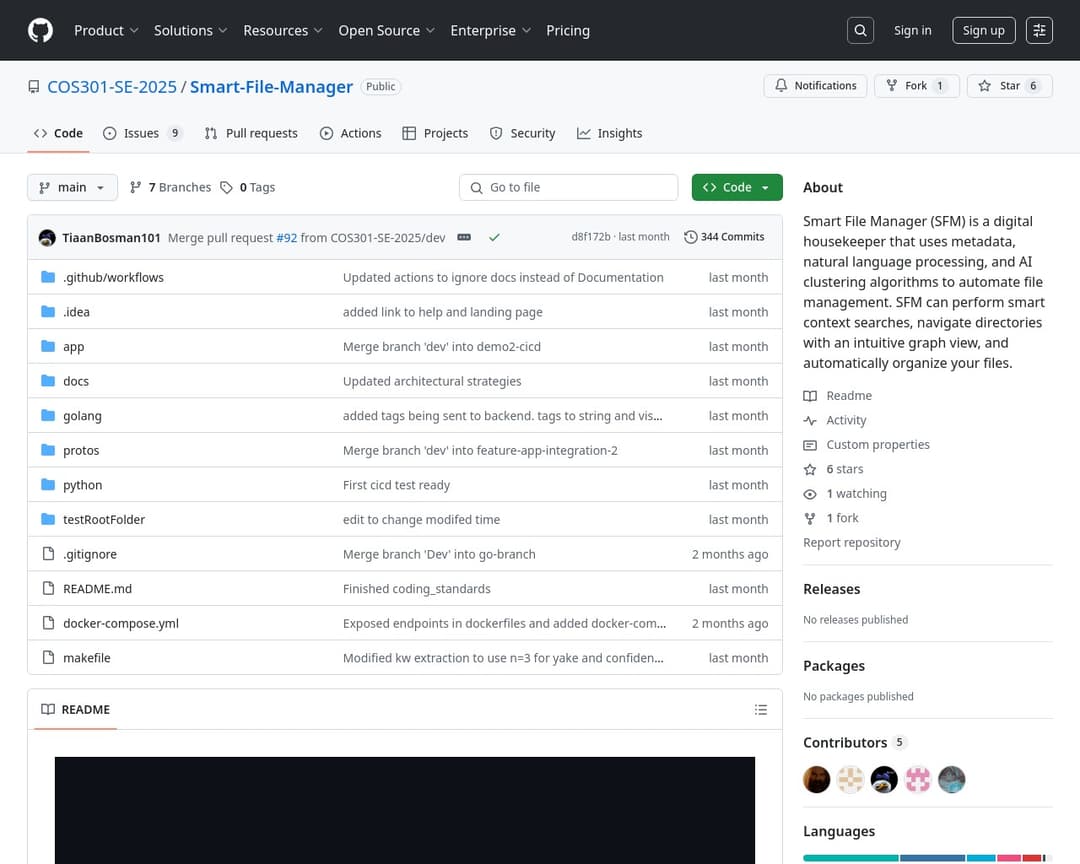Open the COS301-SE-2025 organization link
Viewport: 1080px width, 864px height.
click(x=112, y=87)
